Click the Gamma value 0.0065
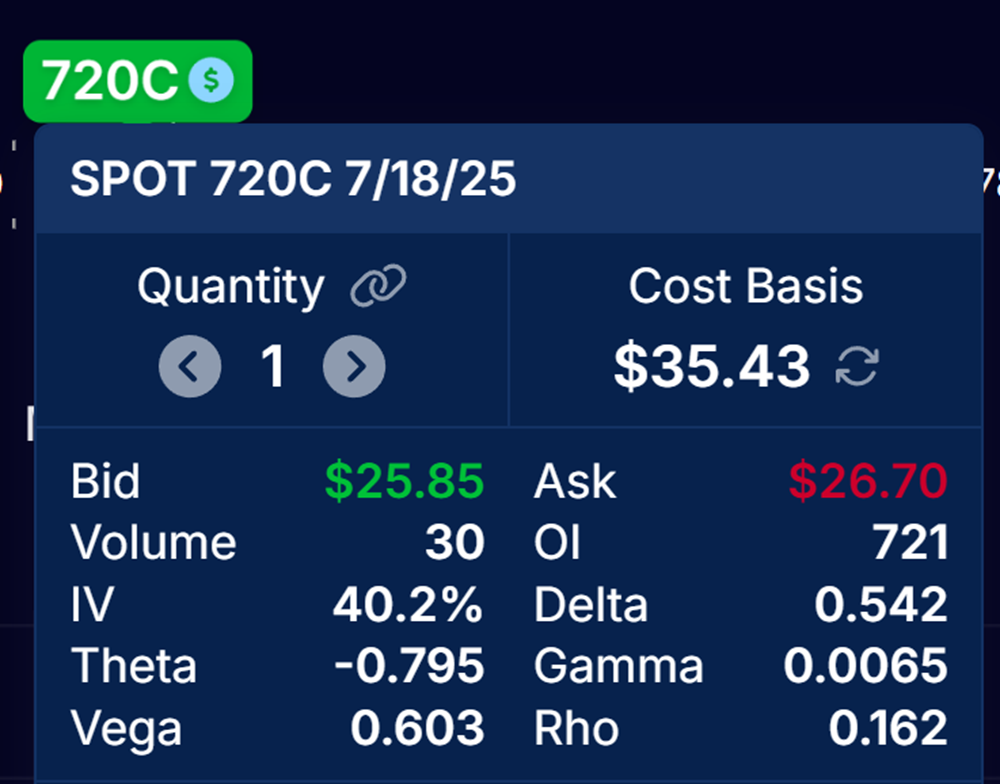Screen dimensions: 1000x784 click(x=865, y=665)
